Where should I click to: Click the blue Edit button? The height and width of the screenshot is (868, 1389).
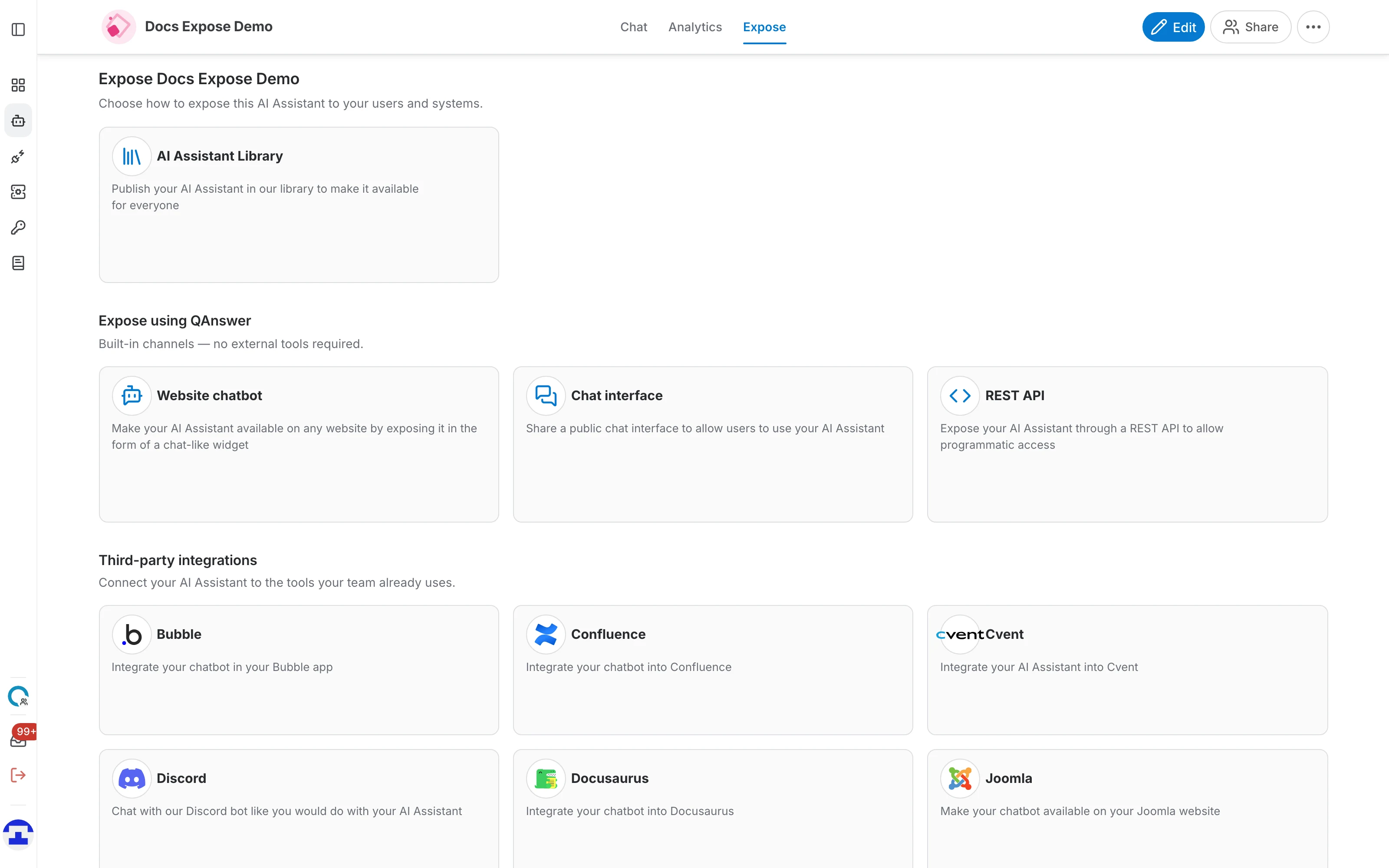point(1173,27)
